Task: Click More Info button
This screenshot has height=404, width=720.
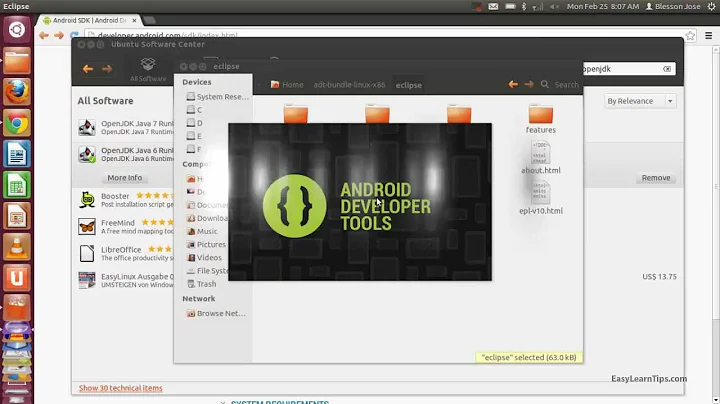Action: tap(124, 178)
